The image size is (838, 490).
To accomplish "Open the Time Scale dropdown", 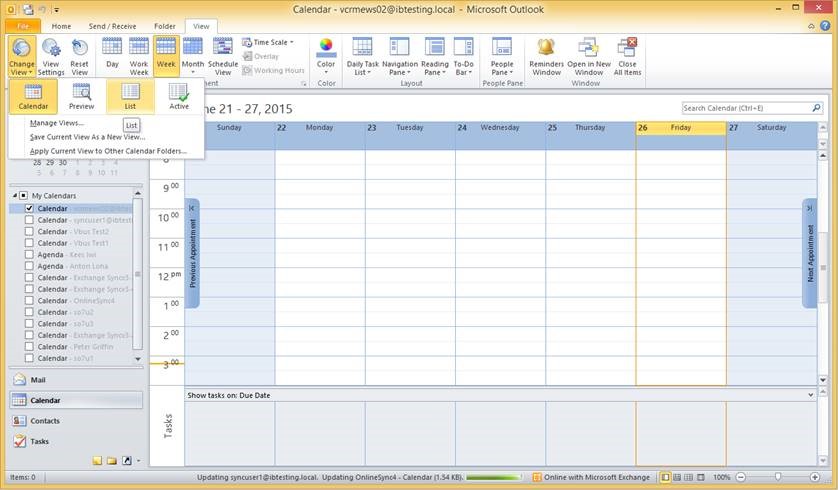I will pyautogui.click(x=268, y=42).
